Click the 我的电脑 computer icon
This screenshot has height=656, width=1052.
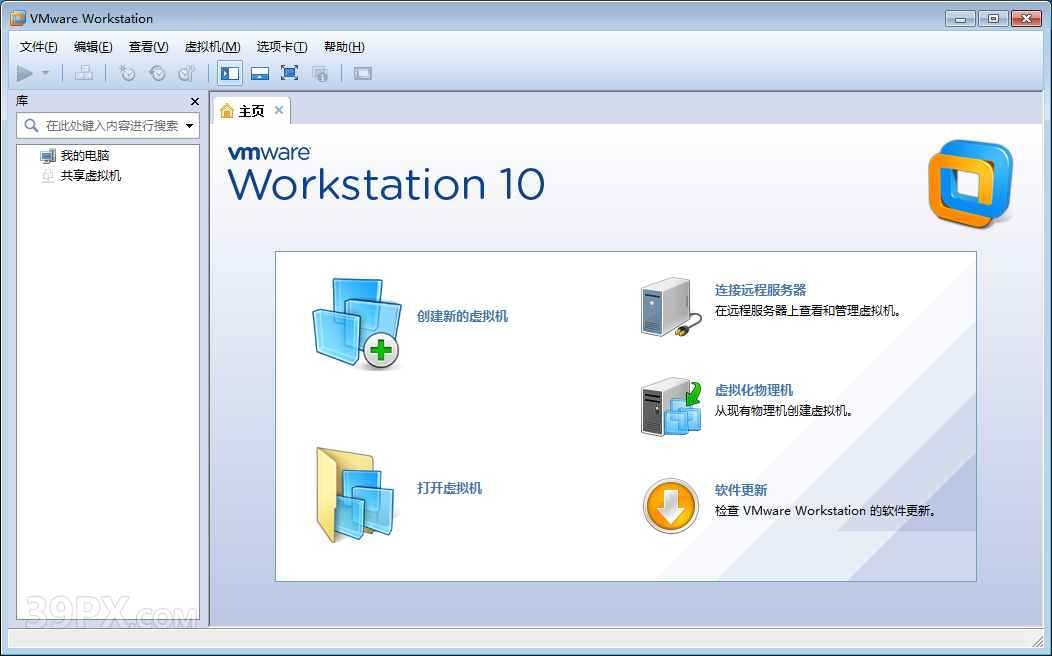tap(48, 156)
